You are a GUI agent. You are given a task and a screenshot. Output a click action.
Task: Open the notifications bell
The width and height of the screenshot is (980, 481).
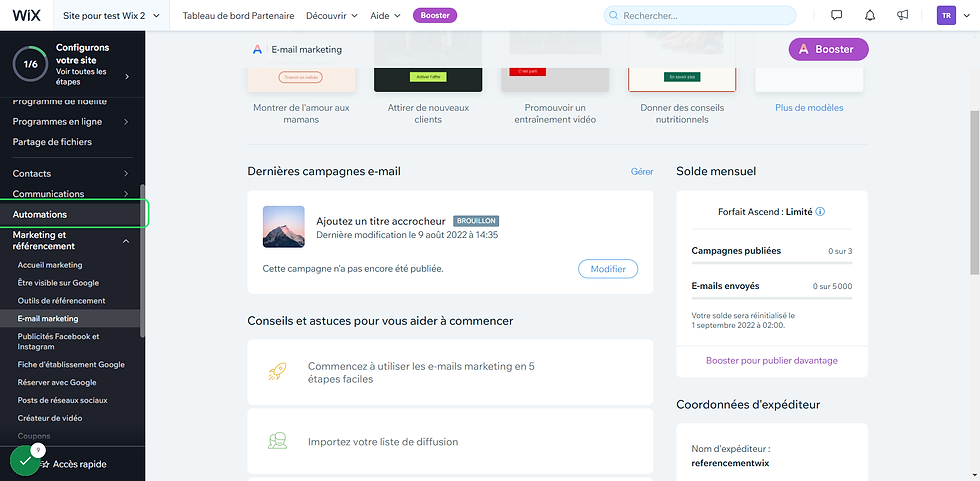pyautogui.click(x=870, y=16)
